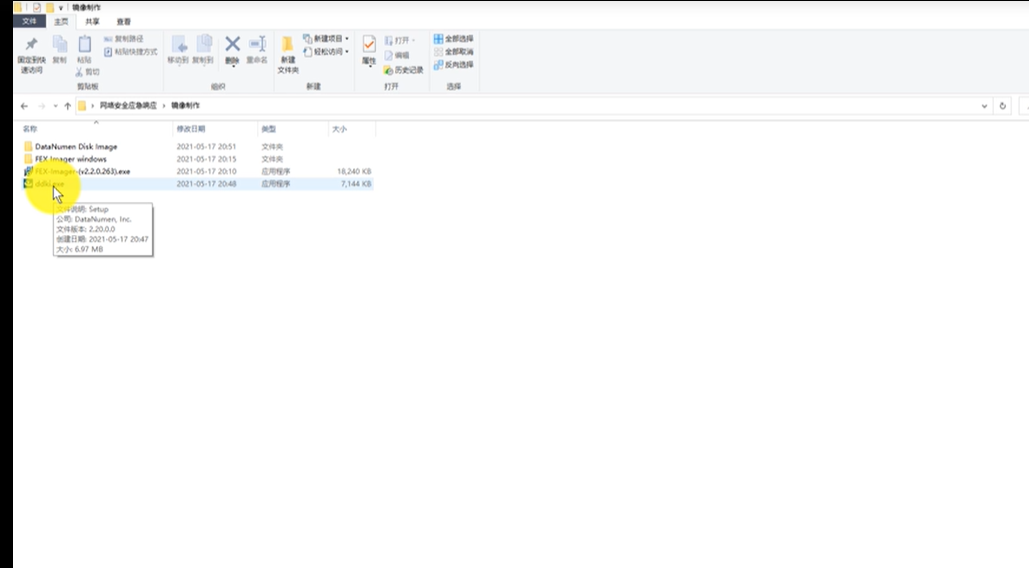Switch to the View (查看) tab
The image size is (1029, 568).
(123, 22)
